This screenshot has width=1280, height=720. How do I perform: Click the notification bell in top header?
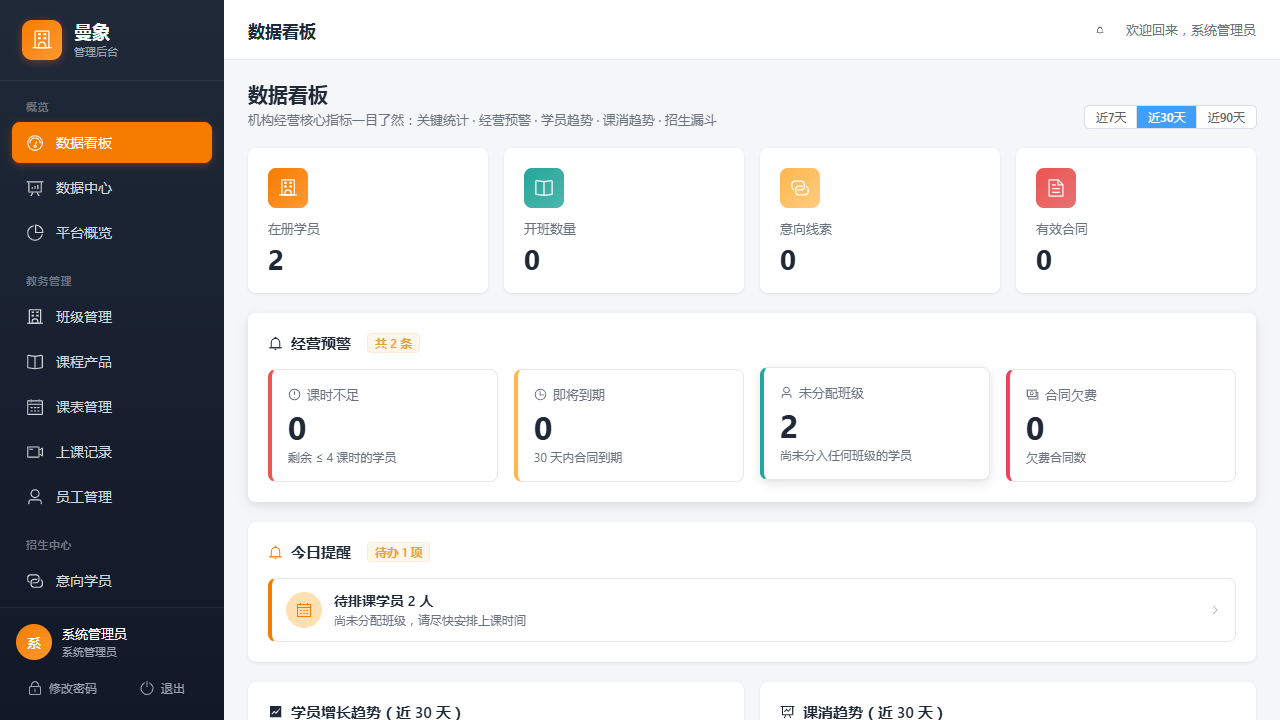point(1100,30)
